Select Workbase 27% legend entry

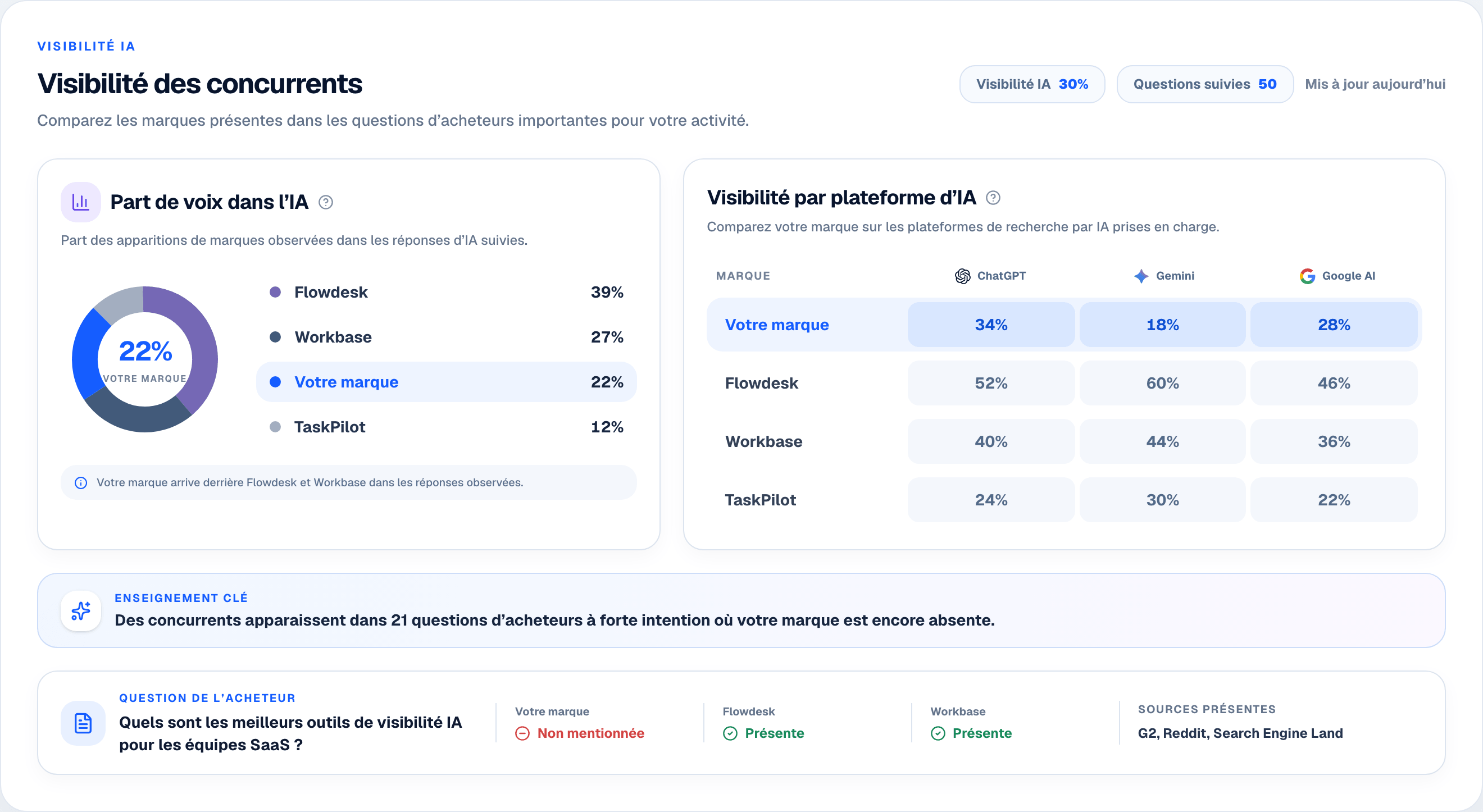click(x=446, y=337)
